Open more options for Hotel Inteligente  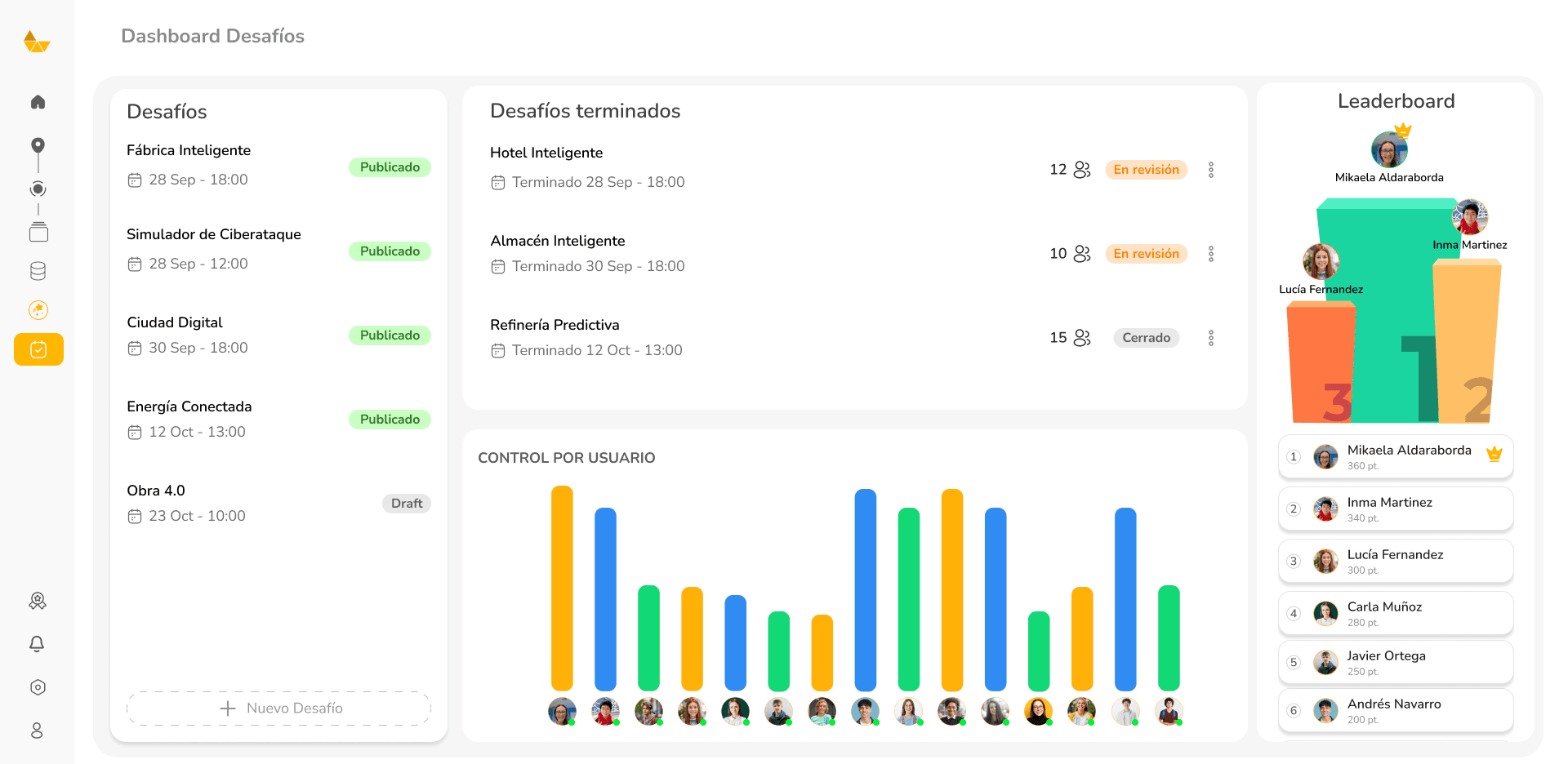tap(1211, 170)
